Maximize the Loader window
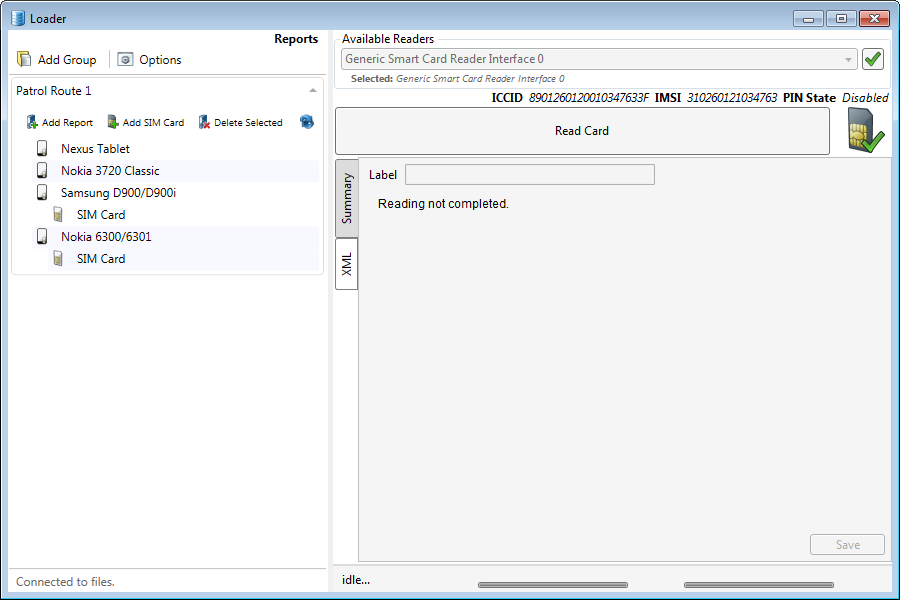This screenshot has width=900, height=600. coord(841,19)
